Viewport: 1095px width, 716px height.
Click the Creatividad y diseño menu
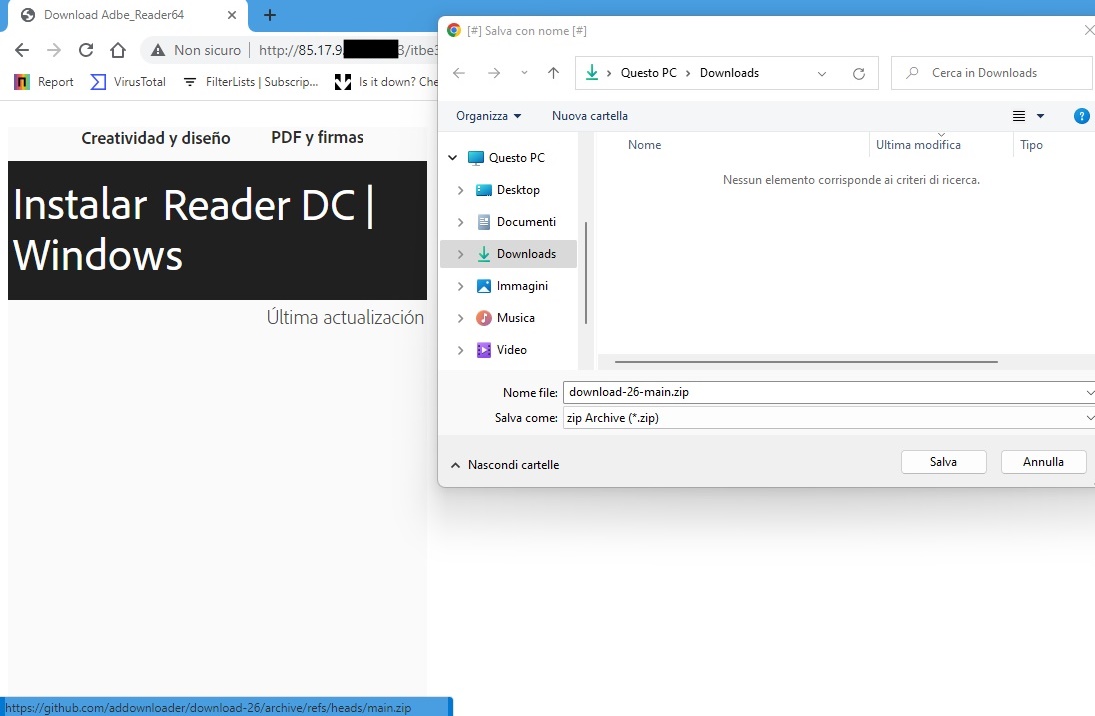(x=156, y=138)
